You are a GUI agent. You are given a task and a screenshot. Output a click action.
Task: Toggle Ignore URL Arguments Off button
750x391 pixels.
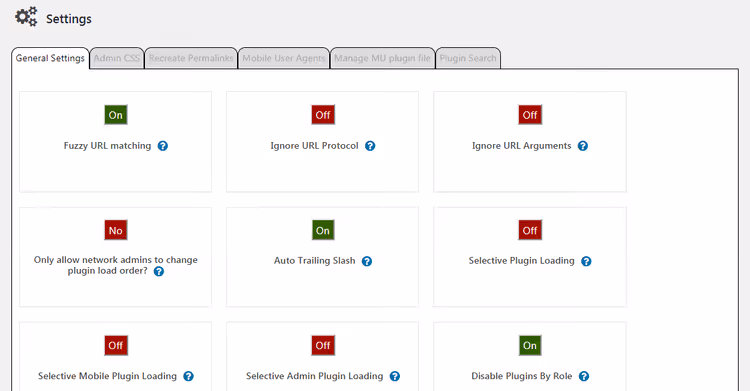[x=530, y=115]
